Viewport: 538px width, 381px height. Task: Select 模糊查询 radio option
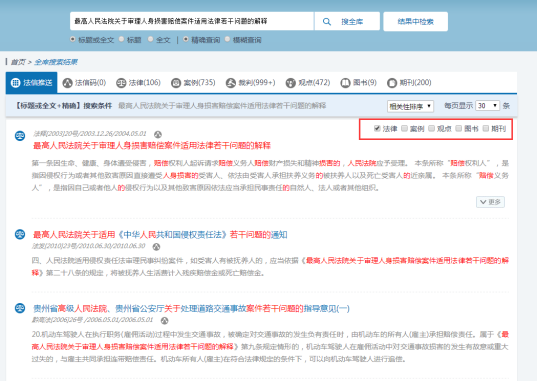pos(227,39)
